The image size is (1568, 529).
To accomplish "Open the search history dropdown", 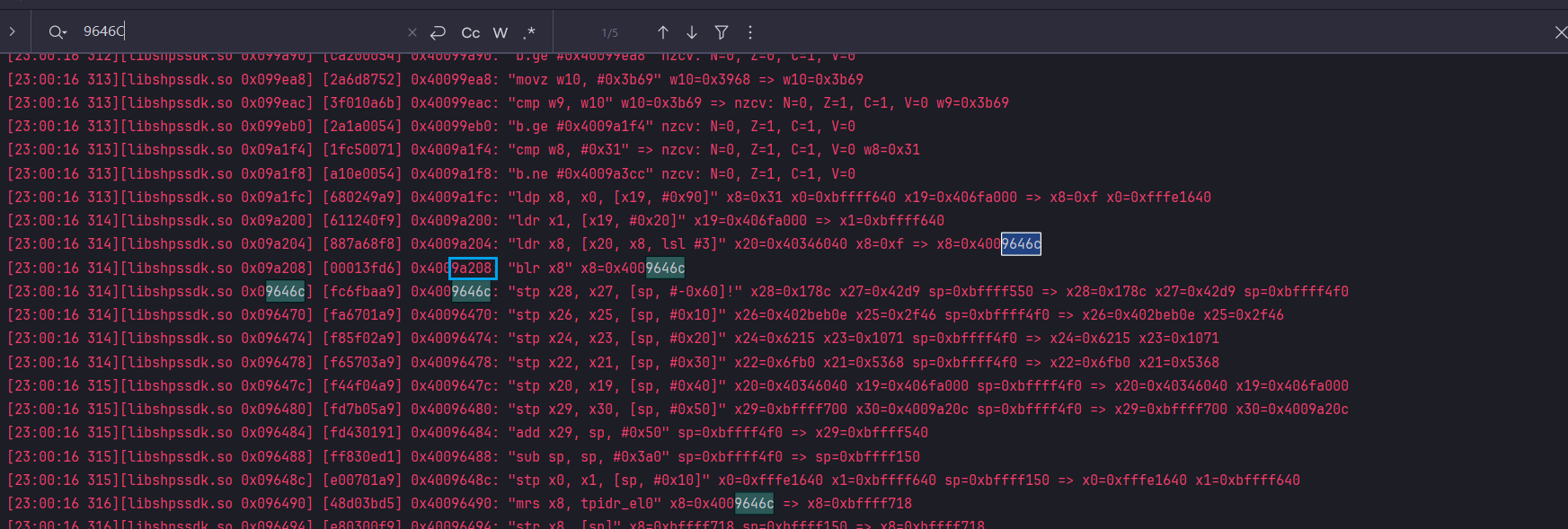I will point(58,32).
